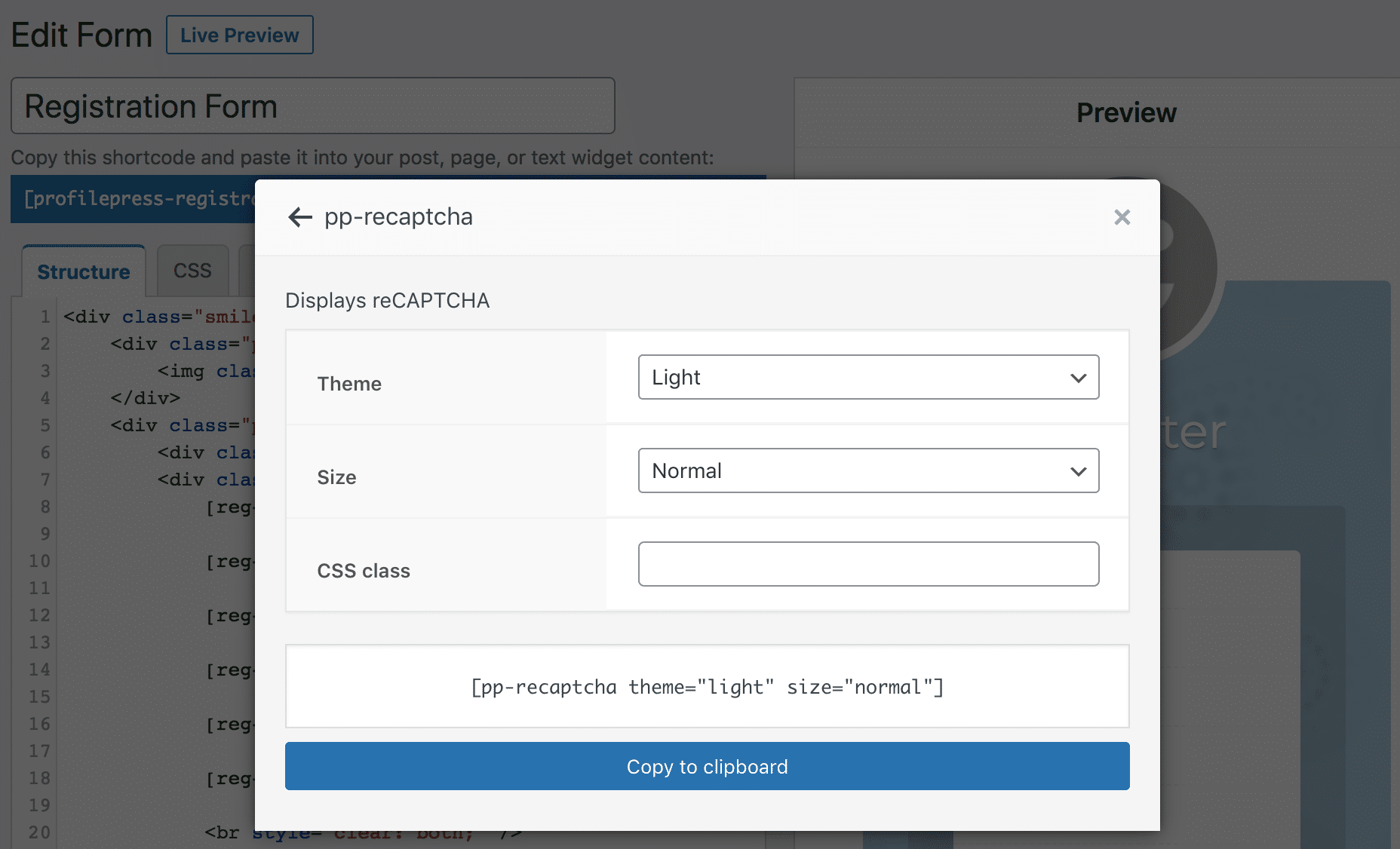Open the Theme dropdown set to Light

[x=868, y=377]
